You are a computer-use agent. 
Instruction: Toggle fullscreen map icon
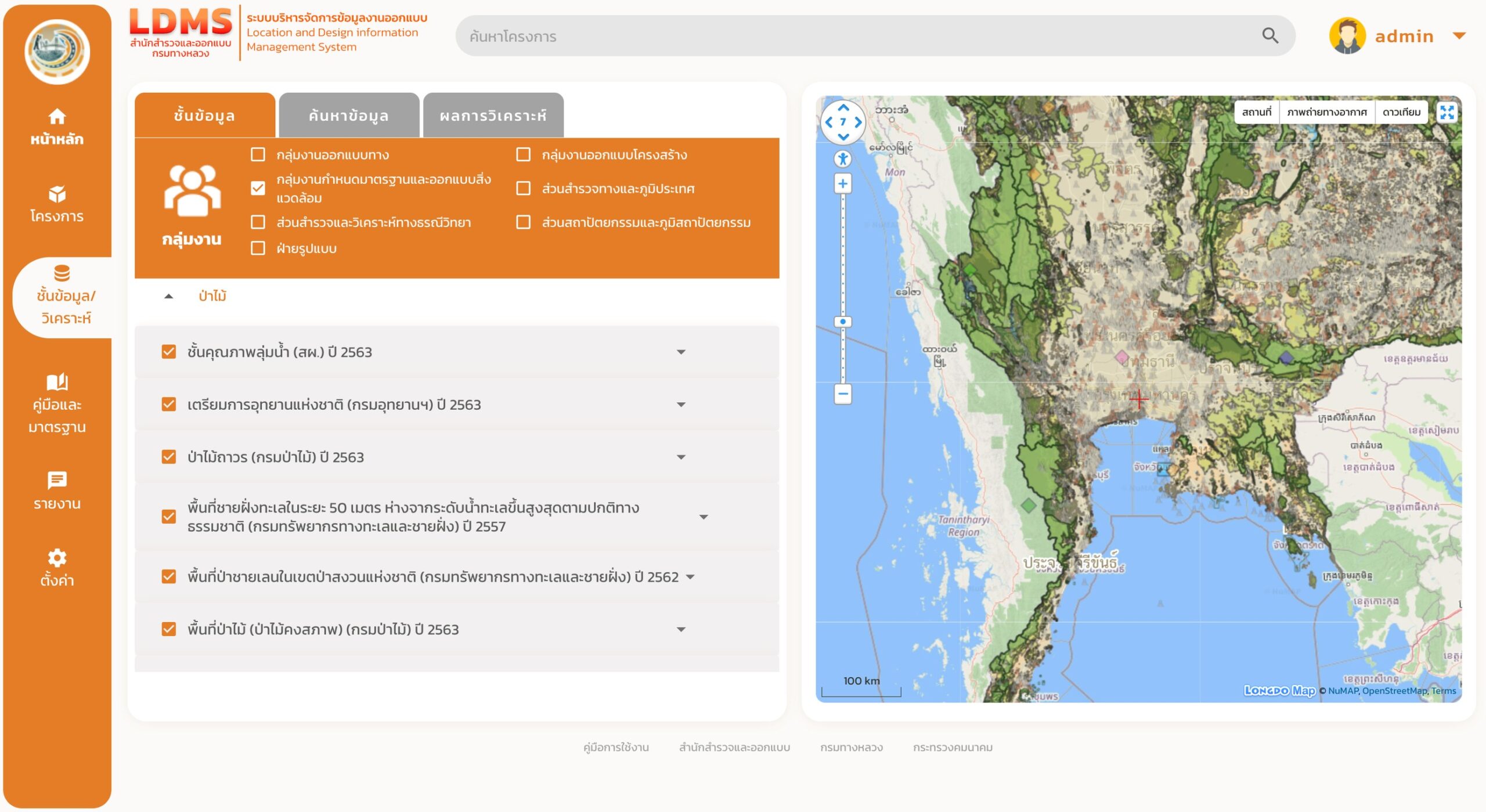tap(1447, 112)
